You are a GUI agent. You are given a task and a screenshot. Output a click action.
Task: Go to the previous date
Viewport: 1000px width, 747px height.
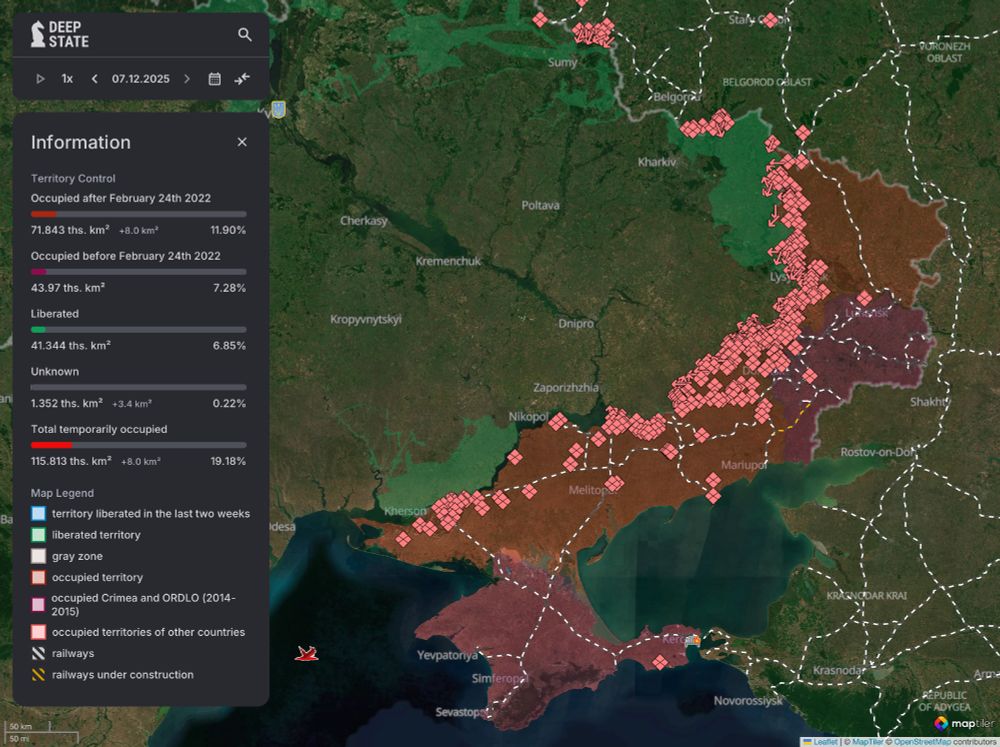coord(95,79)
